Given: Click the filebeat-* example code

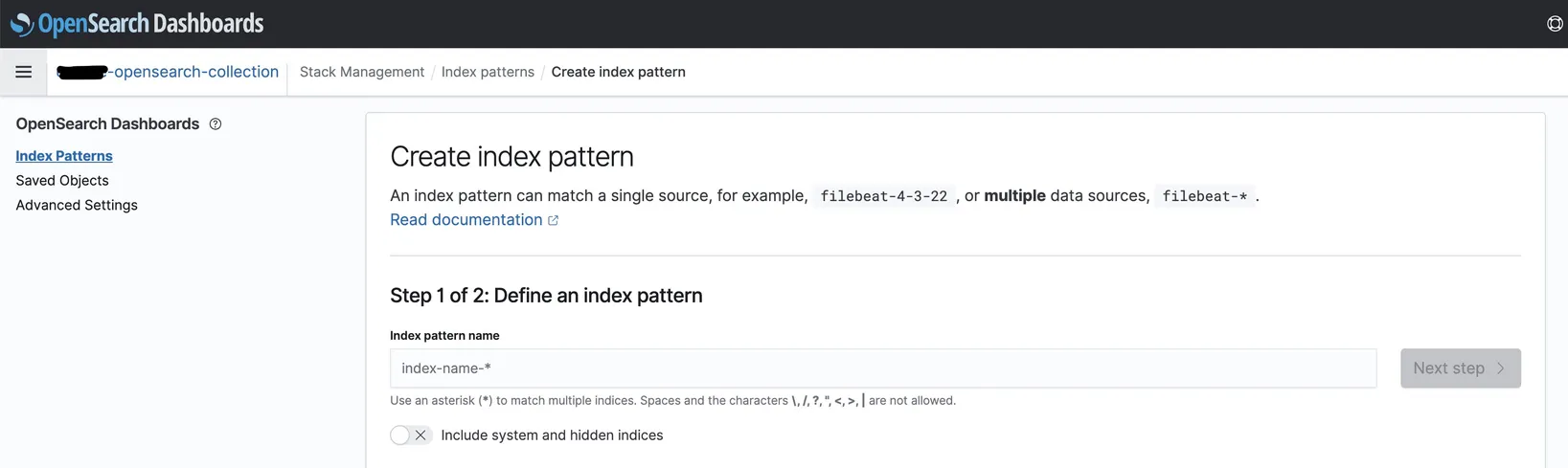Looking at the screenshot, I should coord(1205,196).
